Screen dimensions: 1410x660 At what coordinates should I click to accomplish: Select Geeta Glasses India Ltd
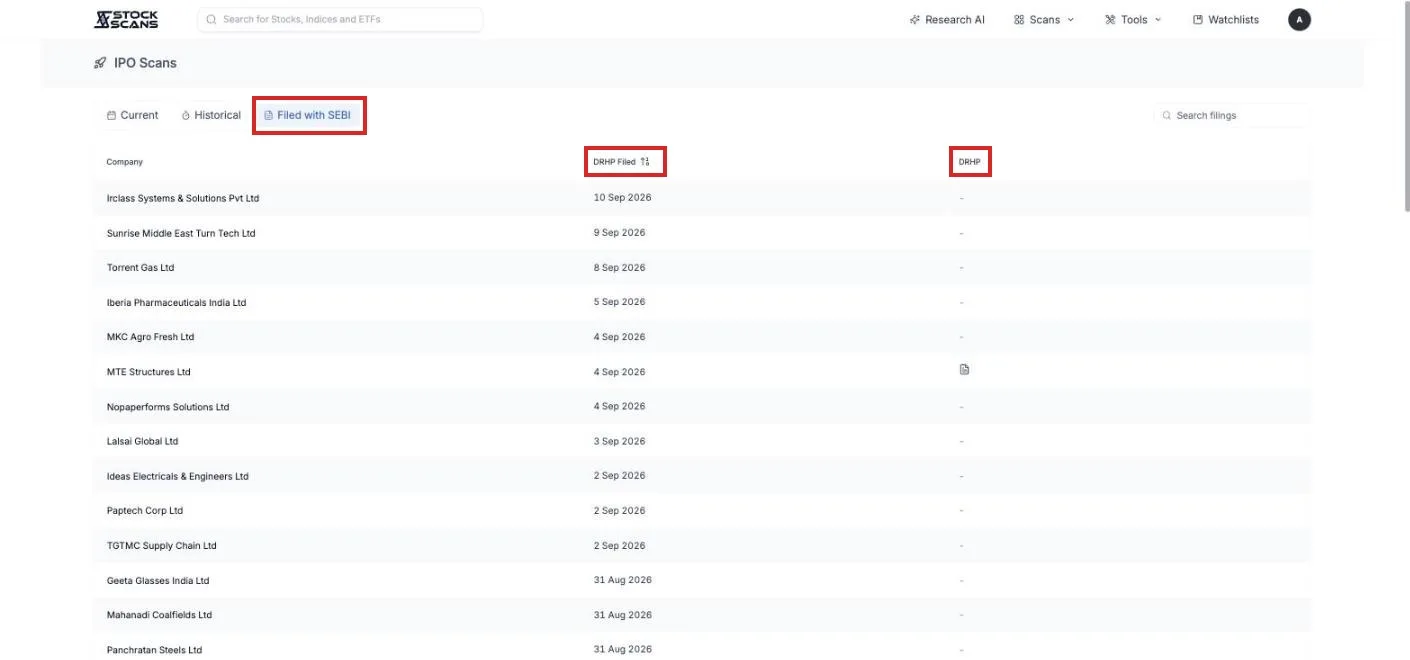pos(158,580)
